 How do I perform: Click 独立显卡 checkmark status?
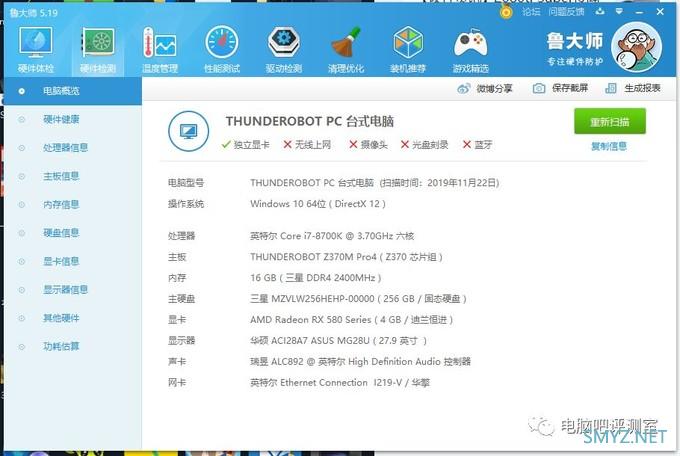tap(245, 144)
